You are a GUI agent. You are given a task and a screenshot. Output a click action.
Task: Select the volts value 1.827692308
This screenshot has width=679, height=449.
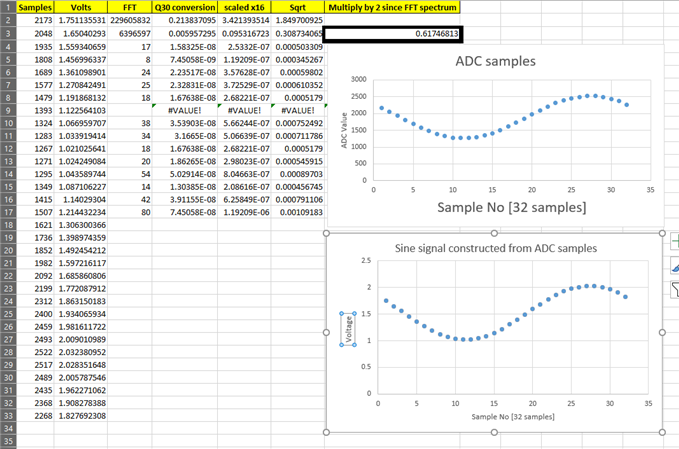(81, 416)
